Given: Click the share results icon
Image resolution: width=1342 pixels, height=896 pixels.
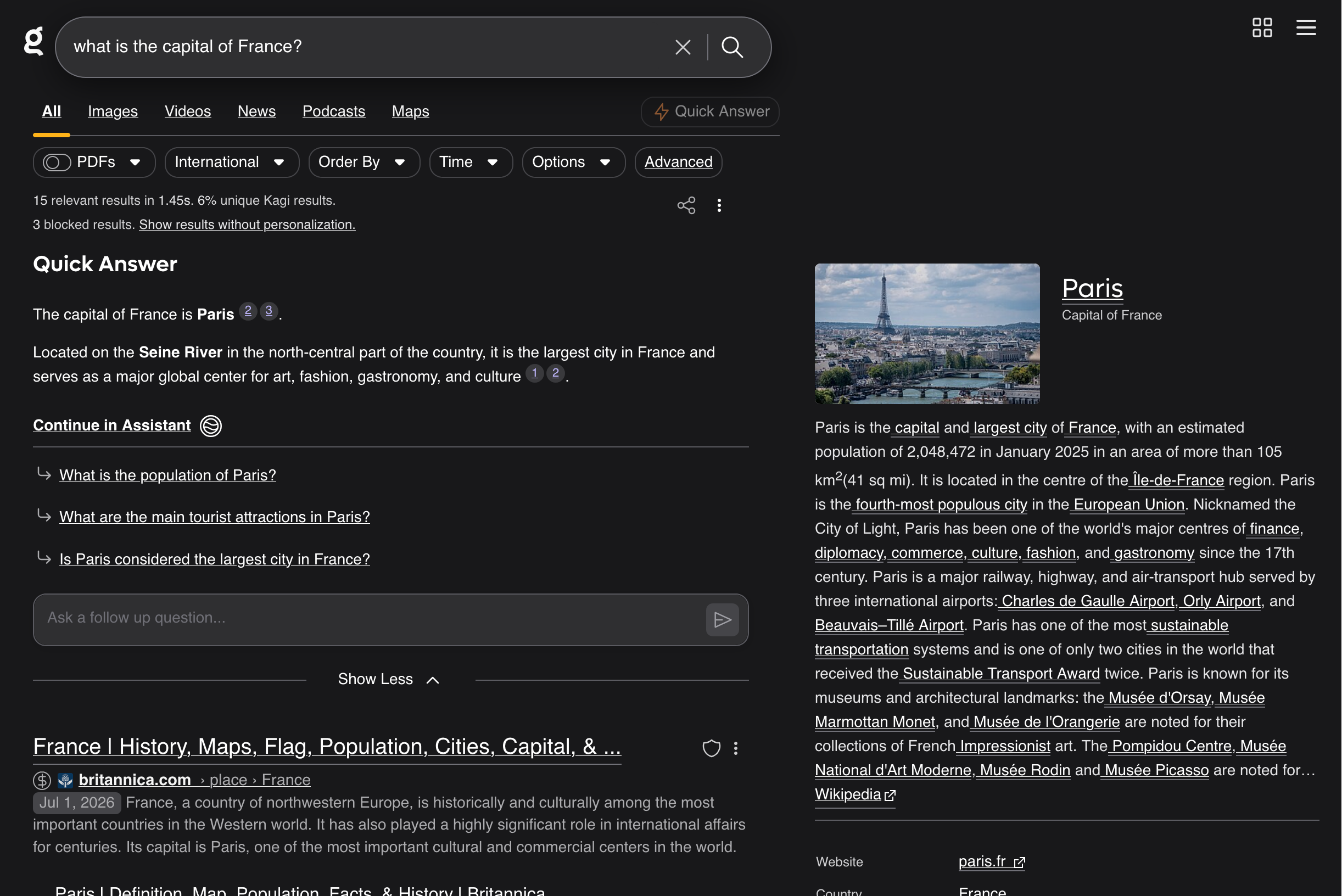Looking at the screenshot, I should (686, 205).
